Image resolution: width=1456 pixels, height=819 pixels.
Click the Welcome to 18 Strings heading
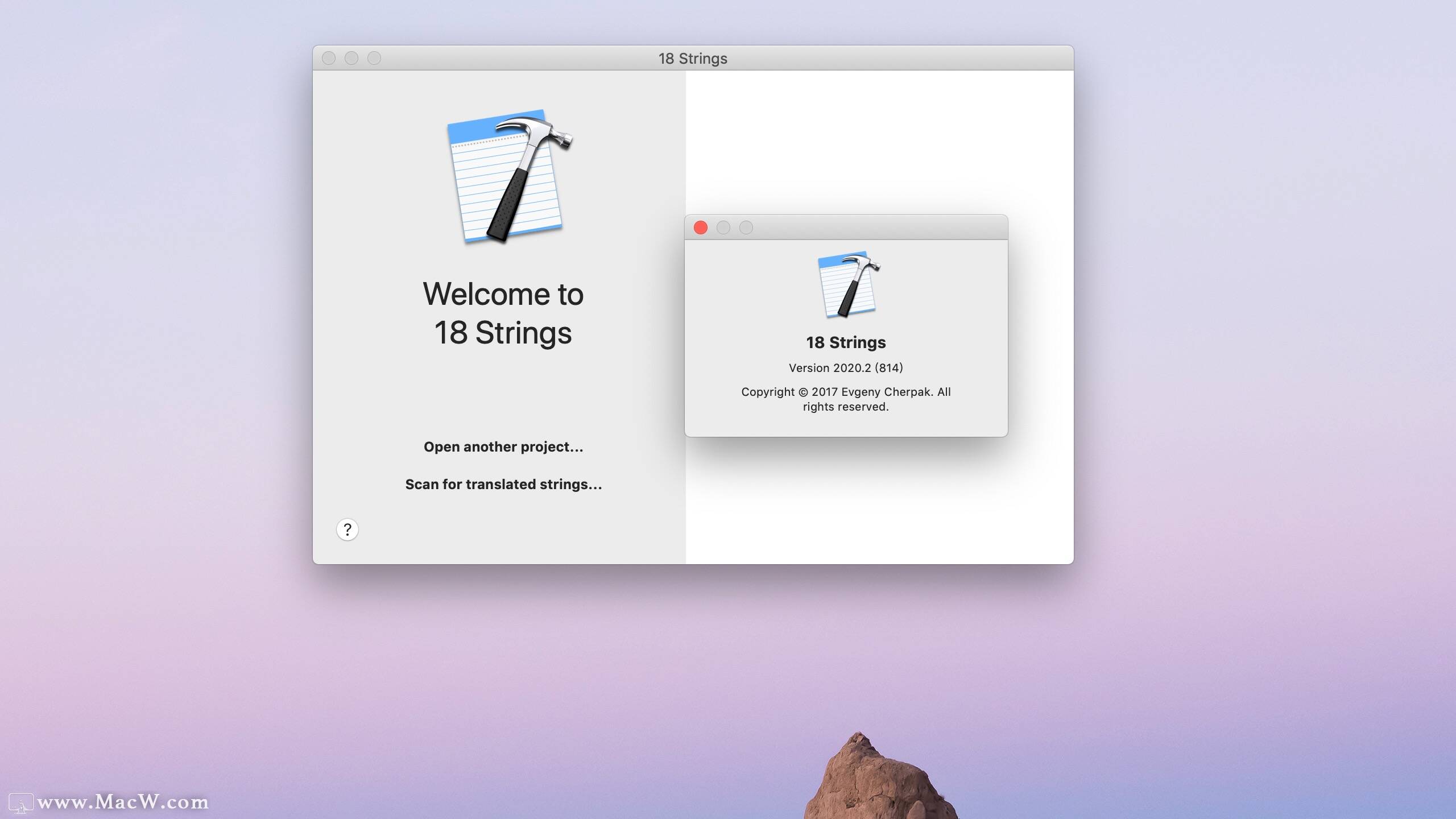coord(503,313)
